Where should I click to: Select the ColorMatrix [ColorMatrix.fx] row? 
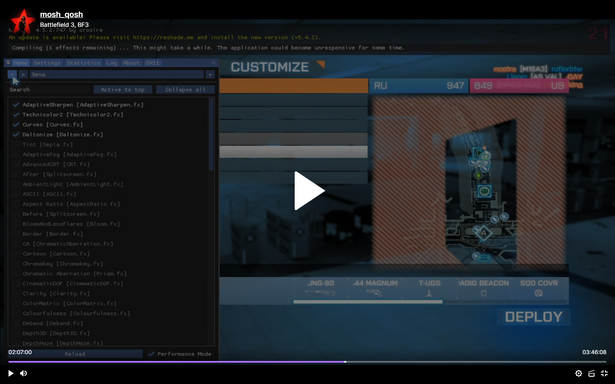(69, 303)
